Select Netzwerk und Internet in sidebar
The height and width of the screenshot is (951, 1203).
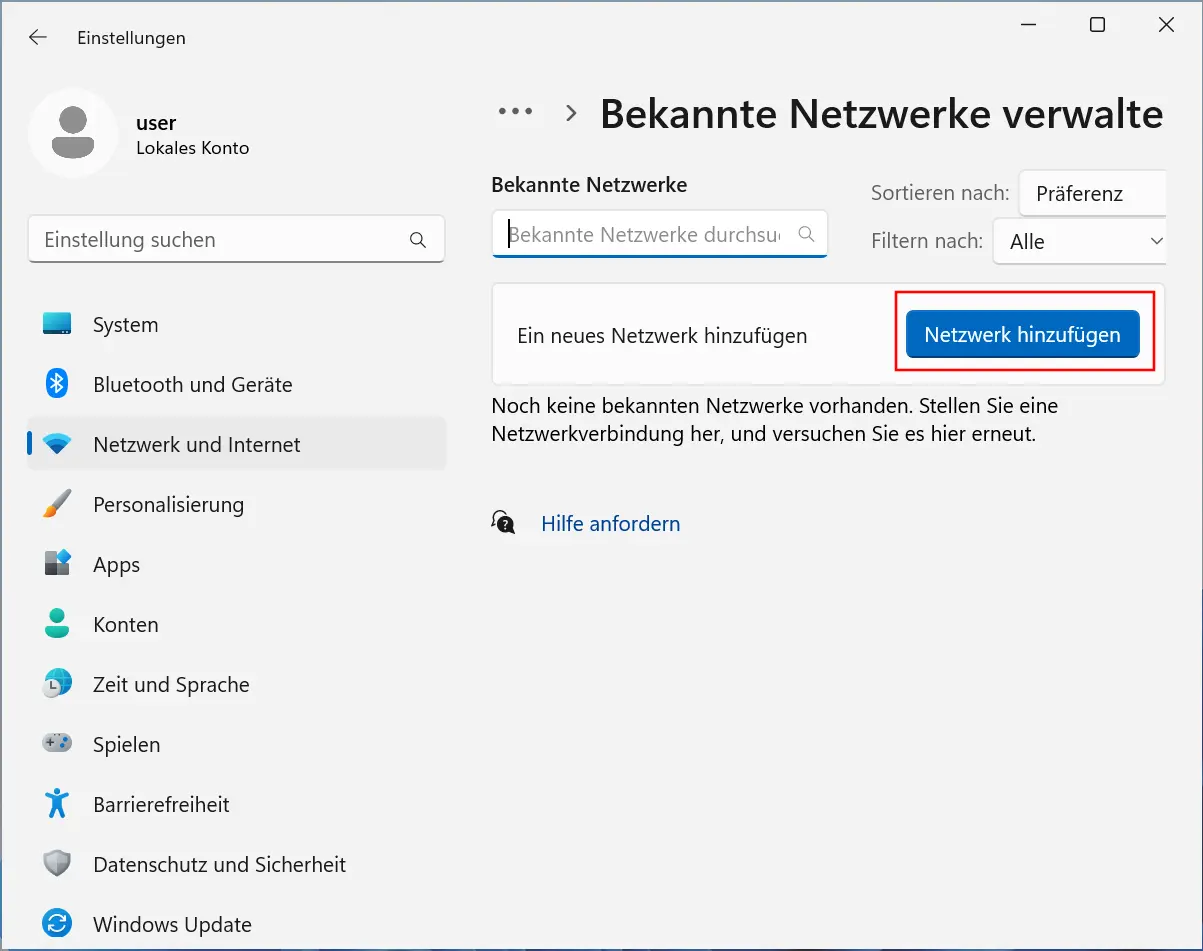click(x=196, y=445)
